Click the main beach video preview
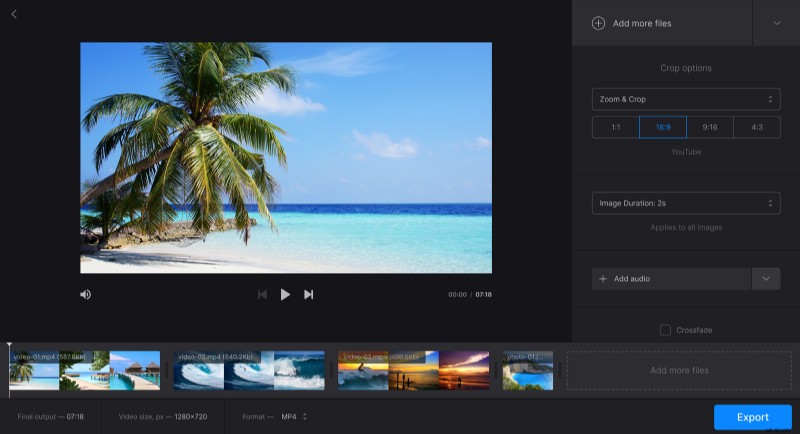 [x=286, y=158]
